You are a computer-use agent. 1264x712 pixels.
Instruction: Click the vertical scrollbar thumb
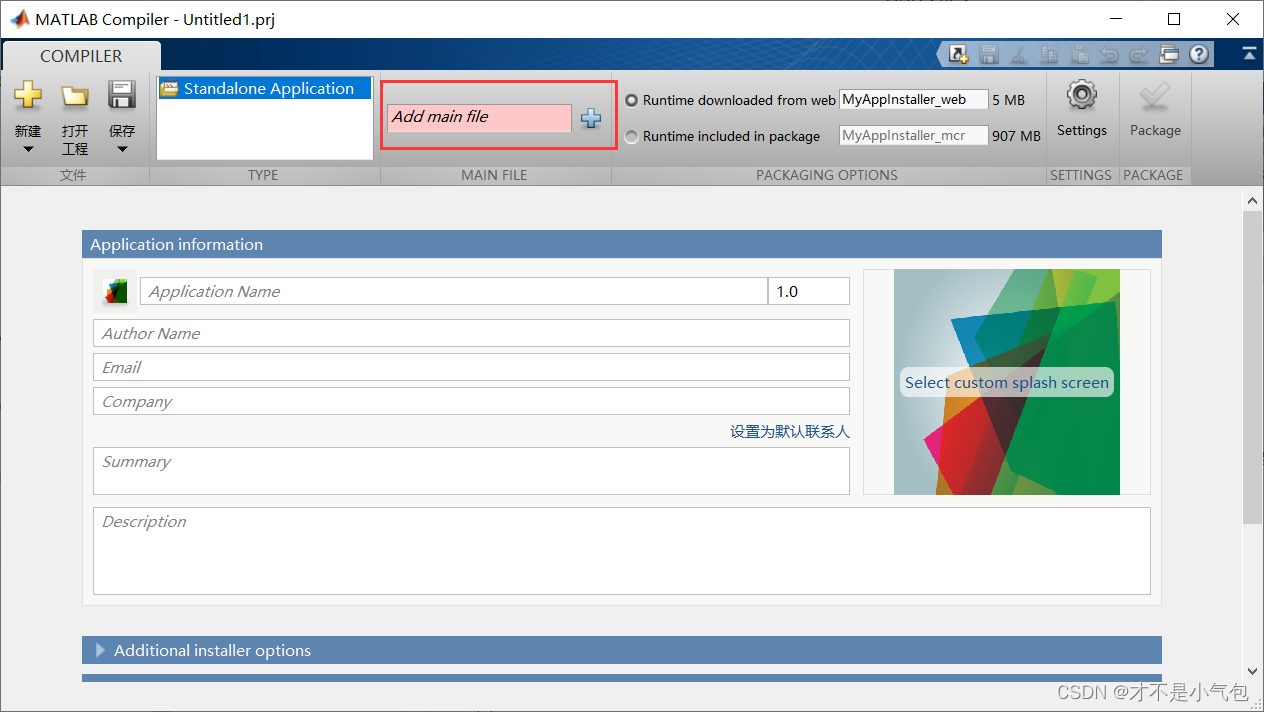tap(1252, 367)
